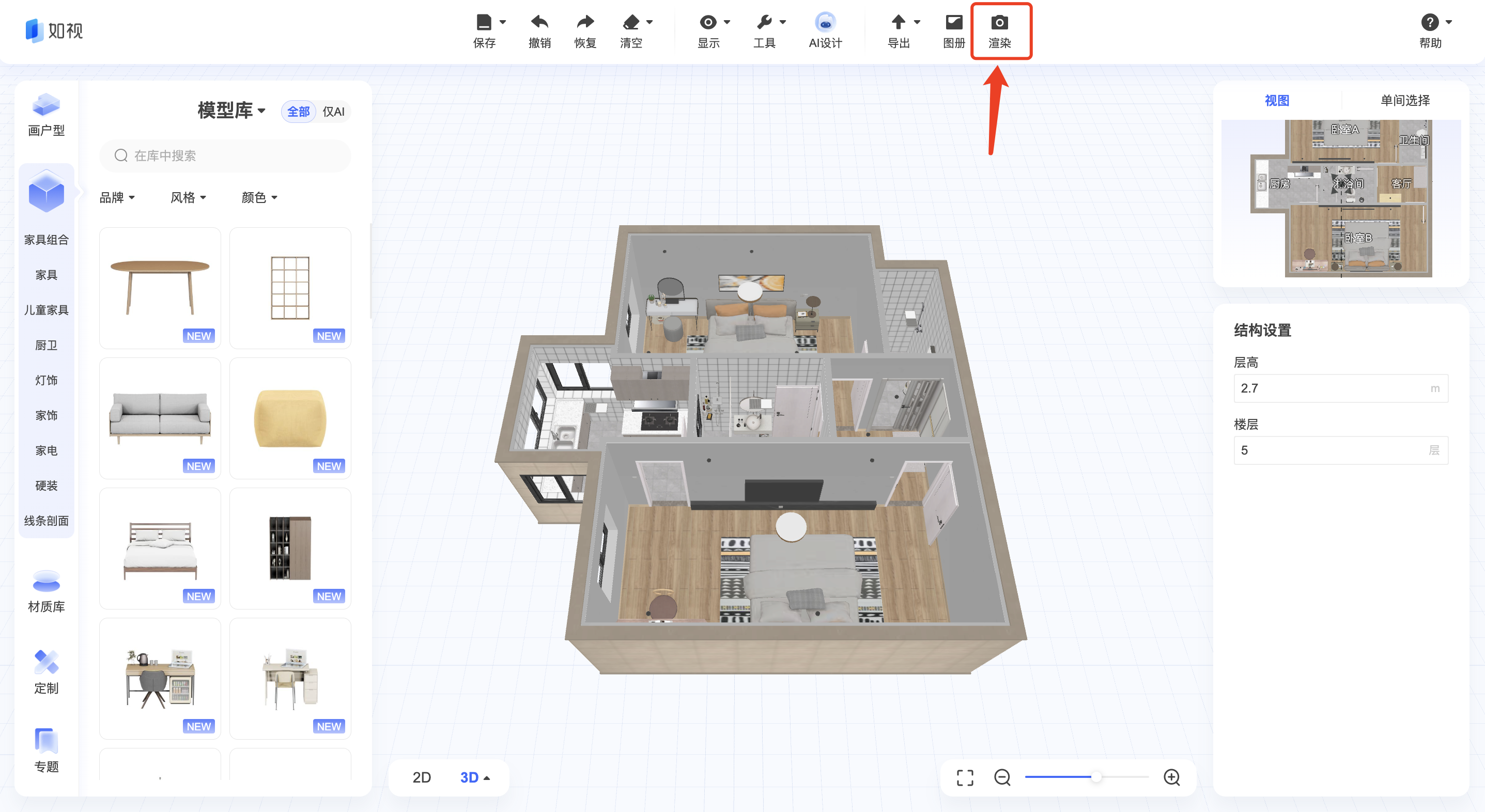Open the 模型库 title dropdown
1485x812 pixels.
(x=232, y=111)
